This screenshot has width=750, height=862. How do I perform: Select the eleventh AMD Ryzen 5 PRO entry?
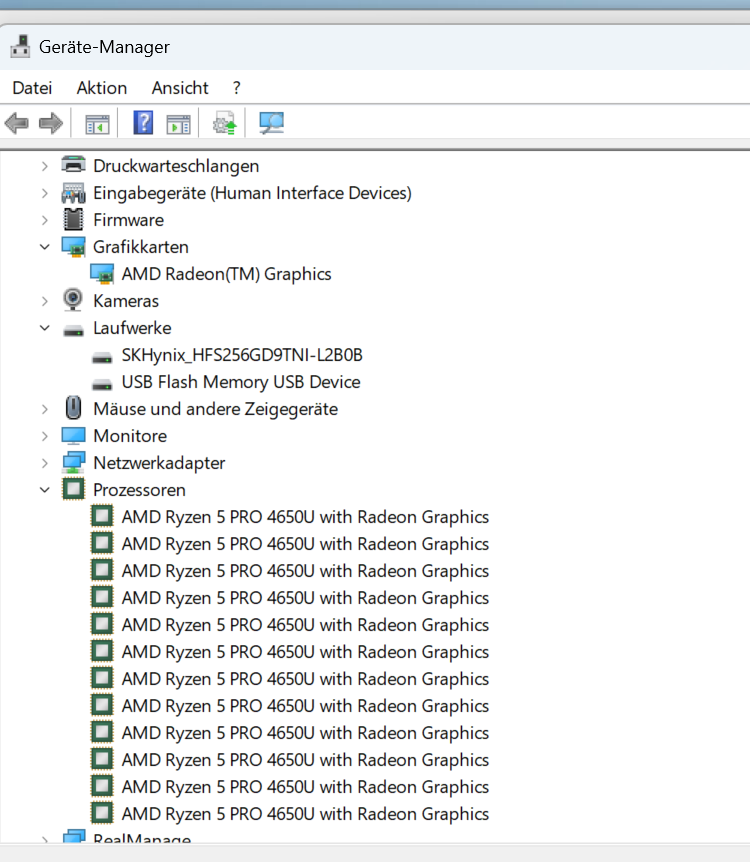pos(305,787)
